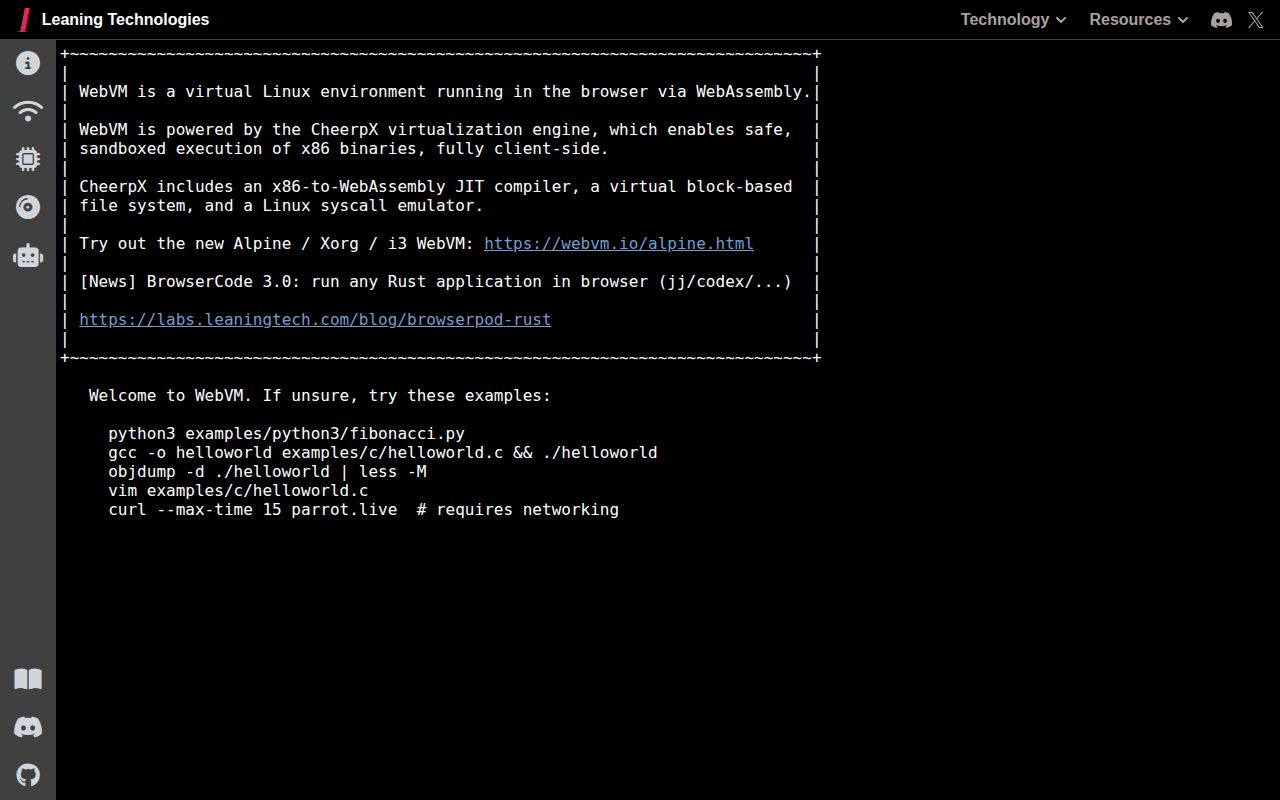This screenshot has height=800, width=1280.
Task: Click the gcc helloworld example command
Action: [383, 452]
